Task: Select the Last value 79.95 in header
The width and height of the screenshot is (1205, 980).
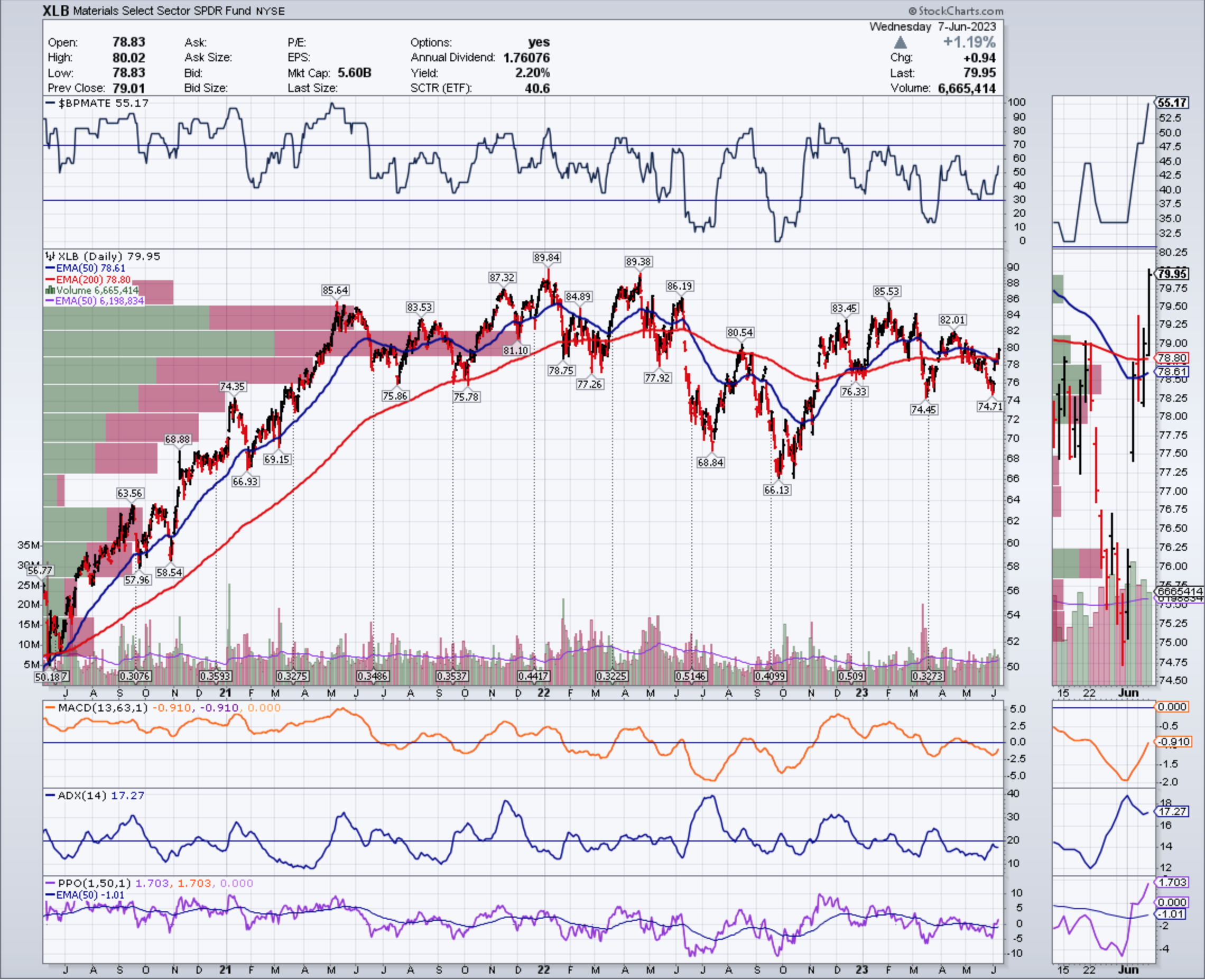Action: (979, 73)
